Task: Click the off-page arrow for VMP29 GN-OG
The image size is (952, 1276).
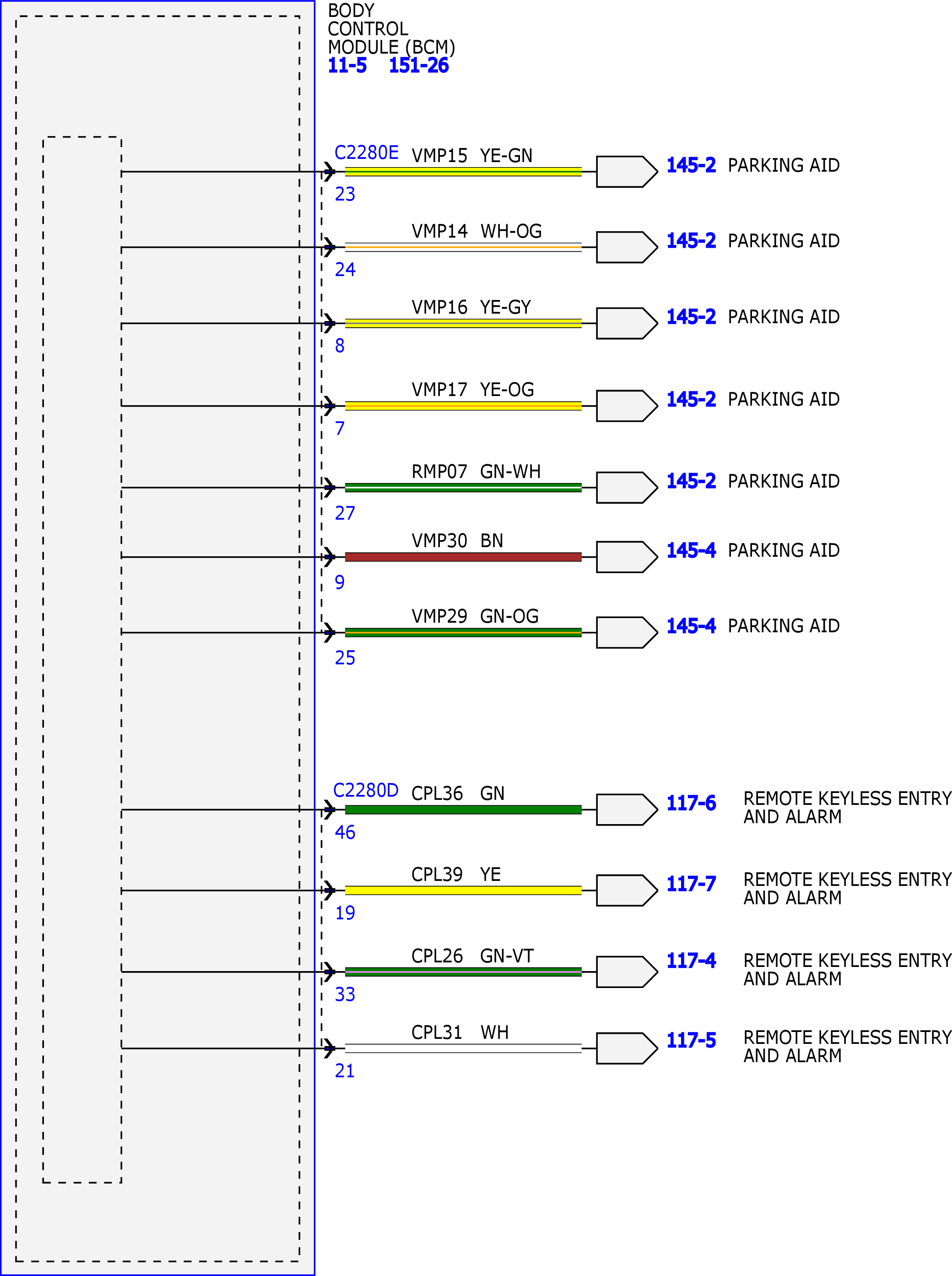Action: click(x=627, y=633)
